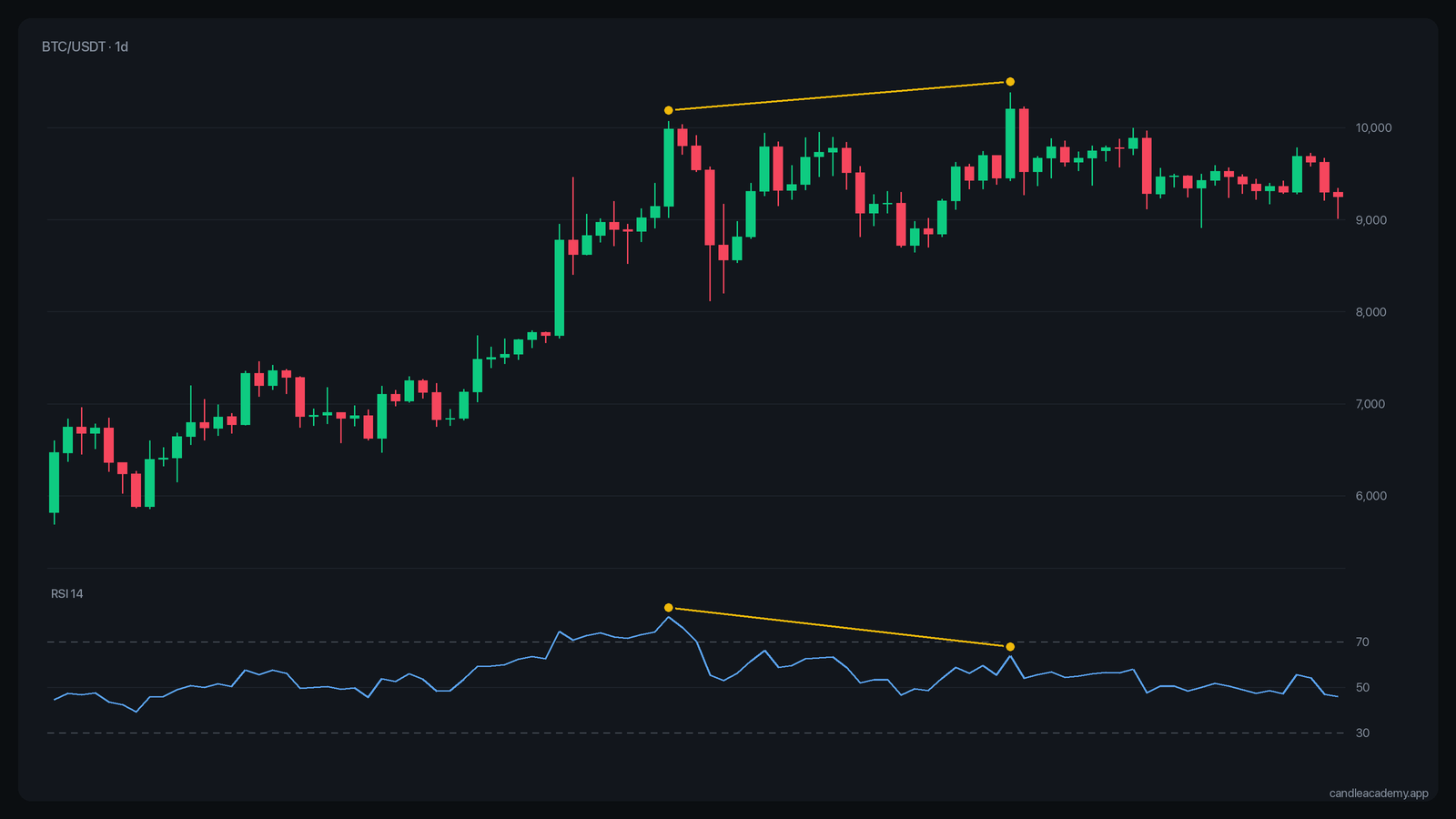Screen dimensions: 1456x819
Task: Click the 7,000 price axis label
Action: 1370,404
